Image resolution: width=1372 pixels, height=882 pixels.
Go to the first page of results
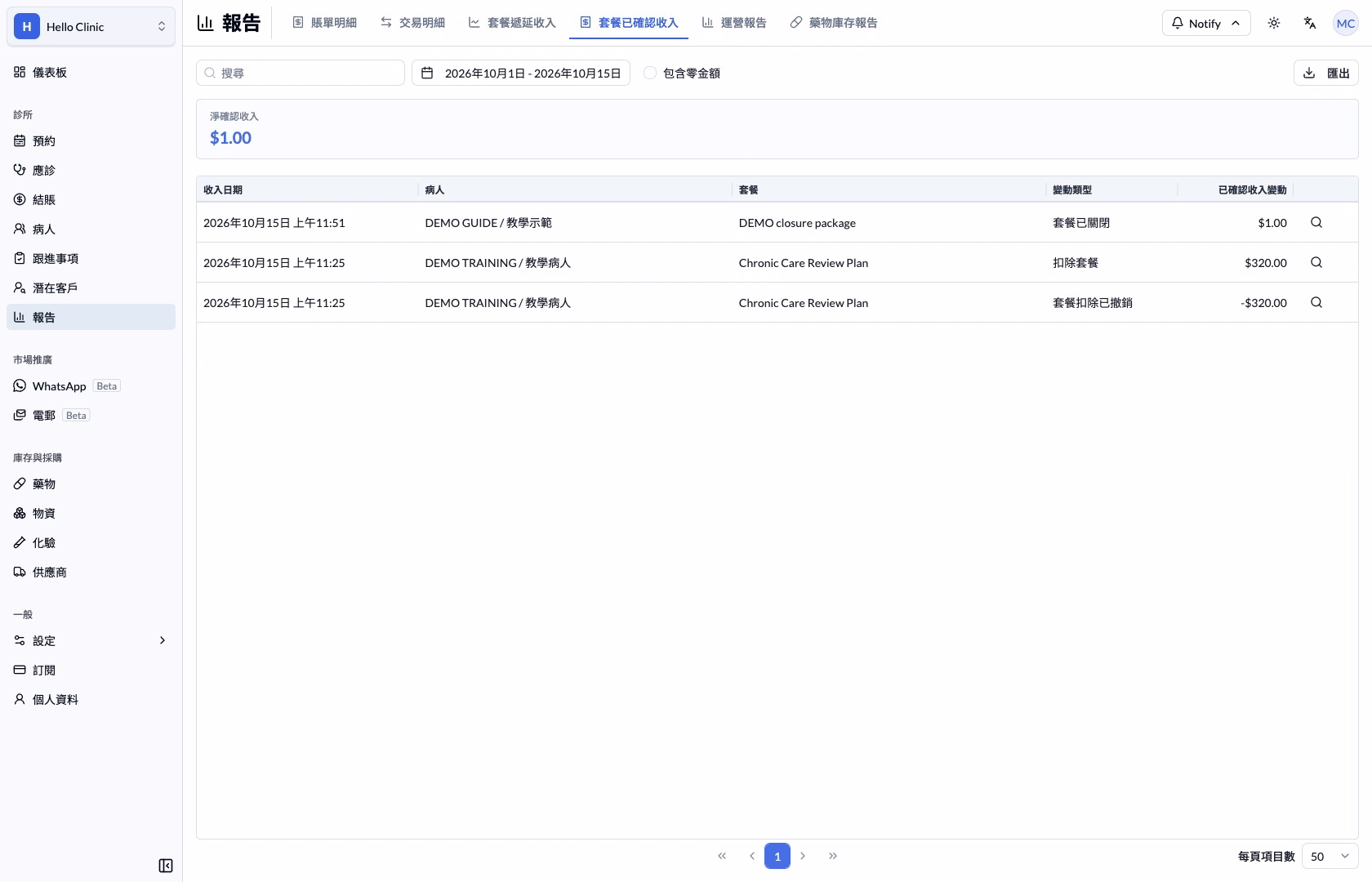pyautogui.click(x=722, y=856)
